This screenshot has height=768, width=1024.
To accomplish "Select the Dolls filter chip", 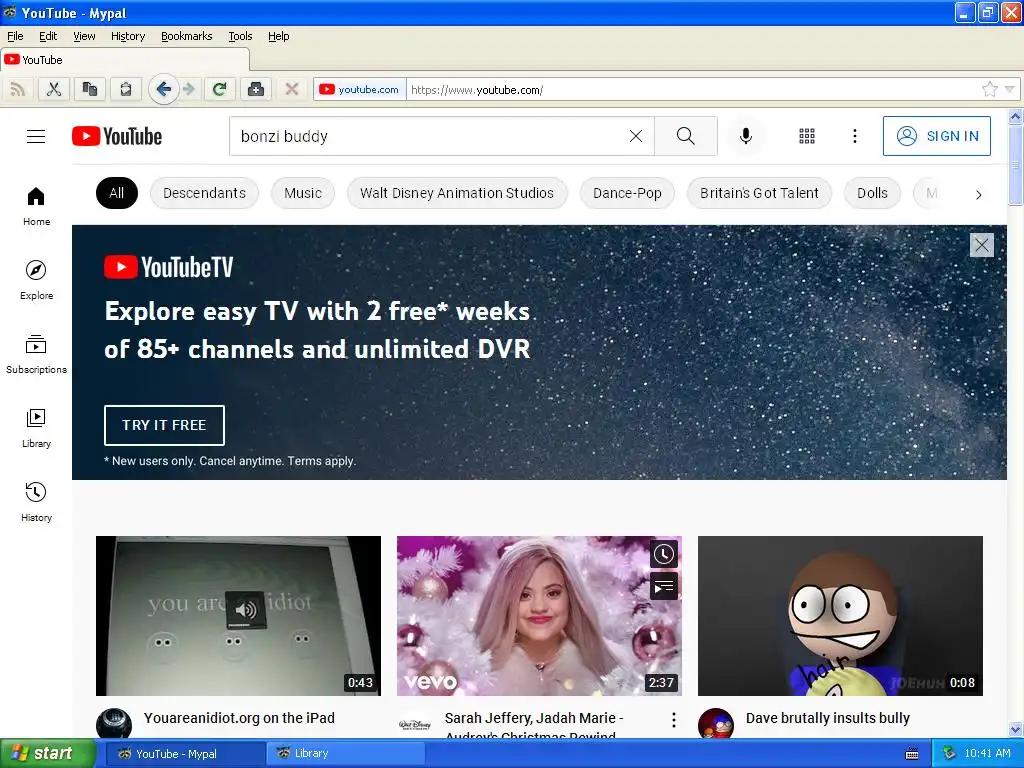I will tap(872, 193).
